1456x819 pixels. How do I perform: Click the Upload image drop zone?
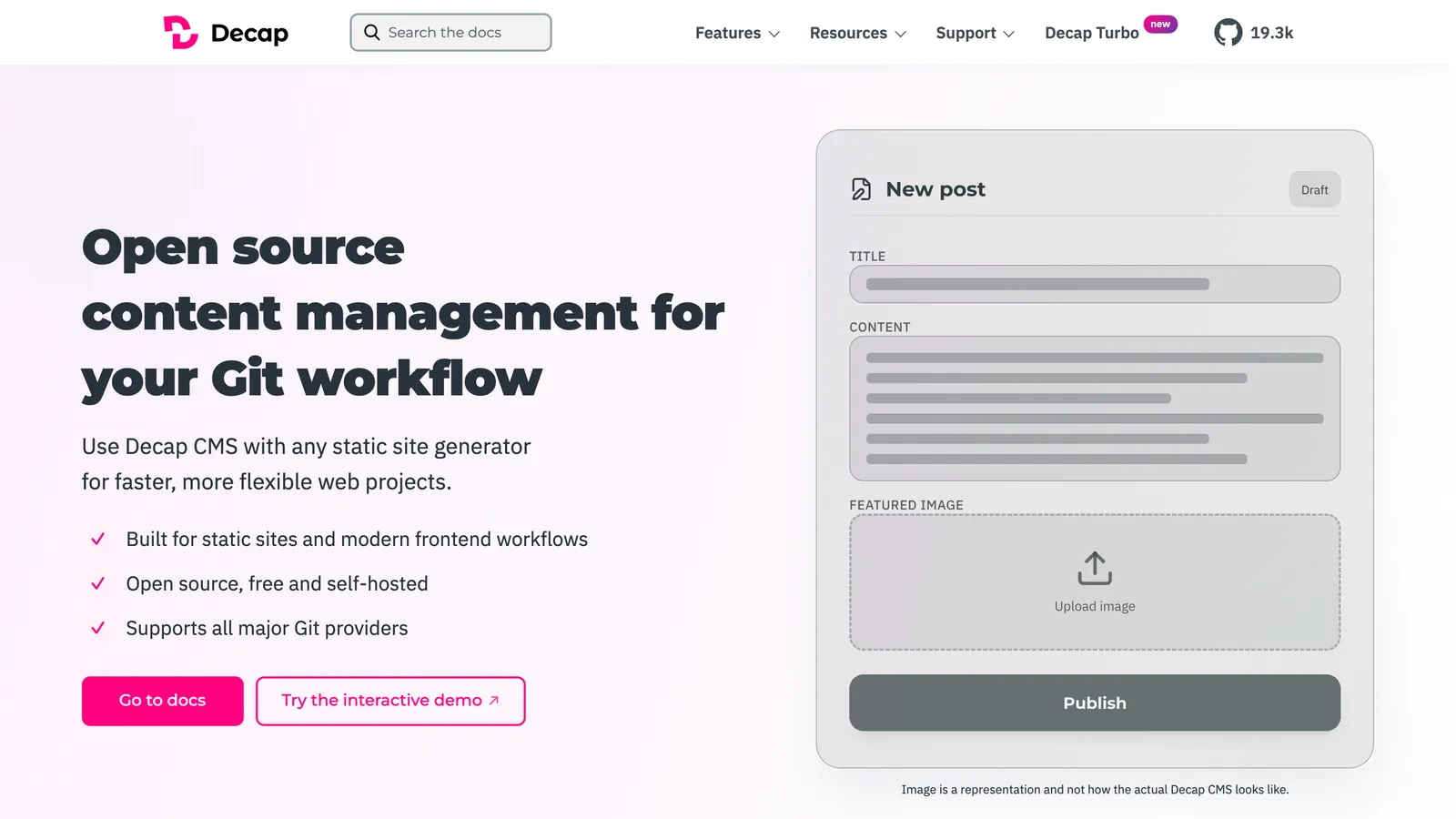(1095, 582)
